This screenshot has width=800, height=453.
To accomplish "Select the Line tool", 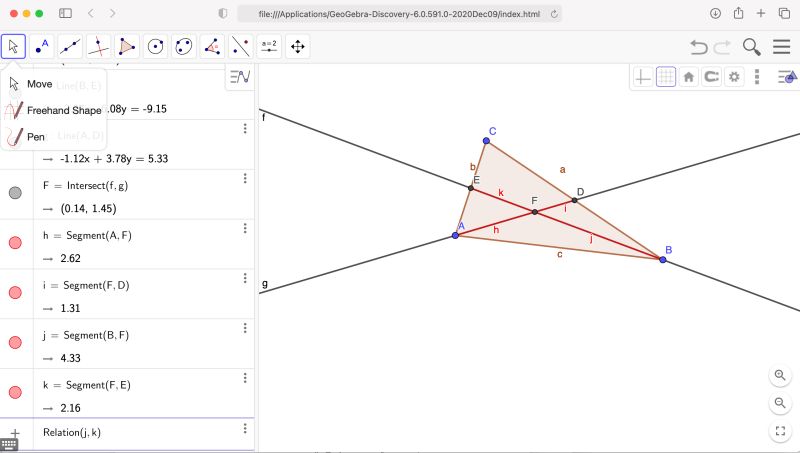I will click(70, 46).
